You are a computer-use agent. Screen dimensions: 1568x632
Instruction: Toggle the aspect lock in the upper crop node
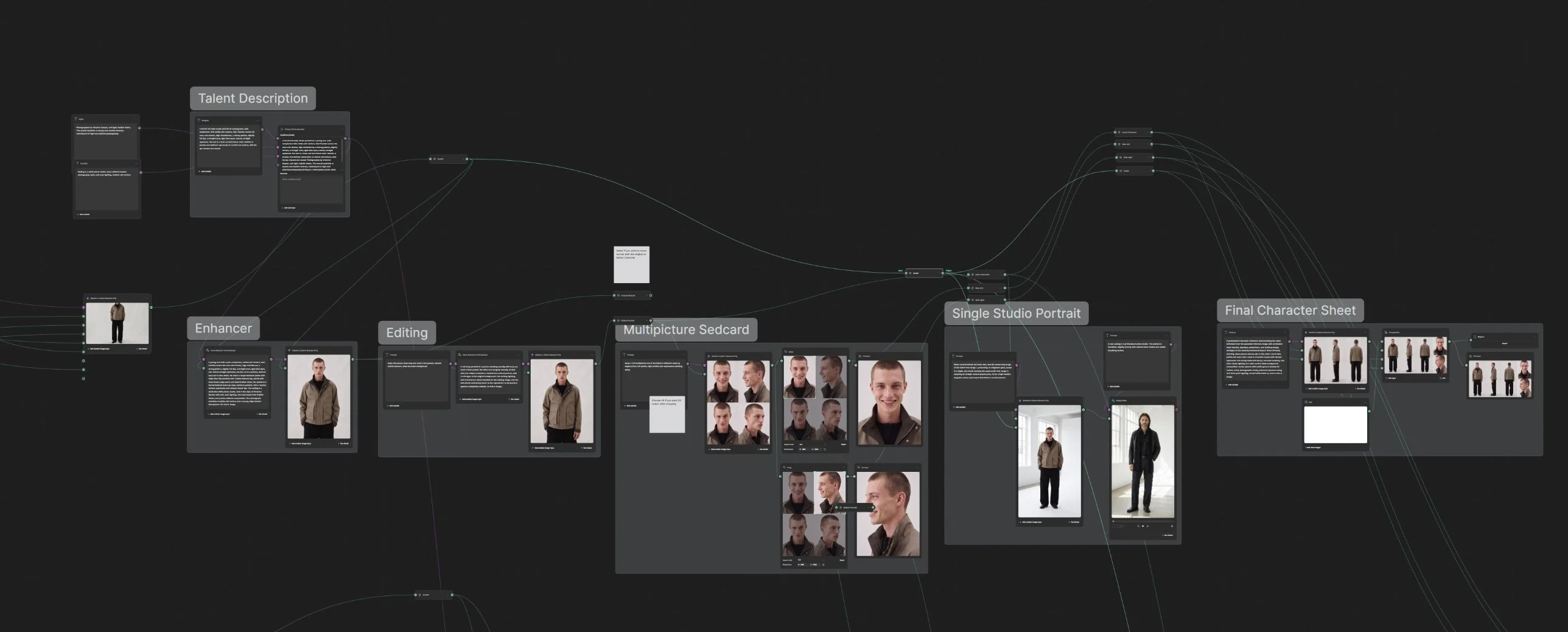tap(825, 449)
